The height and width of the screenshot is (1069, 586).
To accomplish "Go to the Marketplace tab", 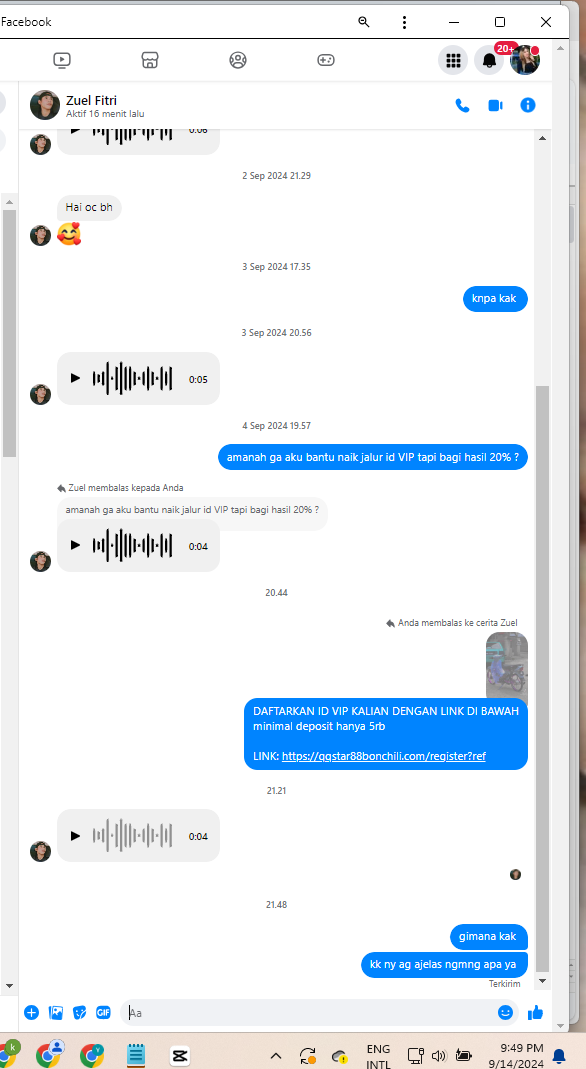I will (x=150, y=60).
